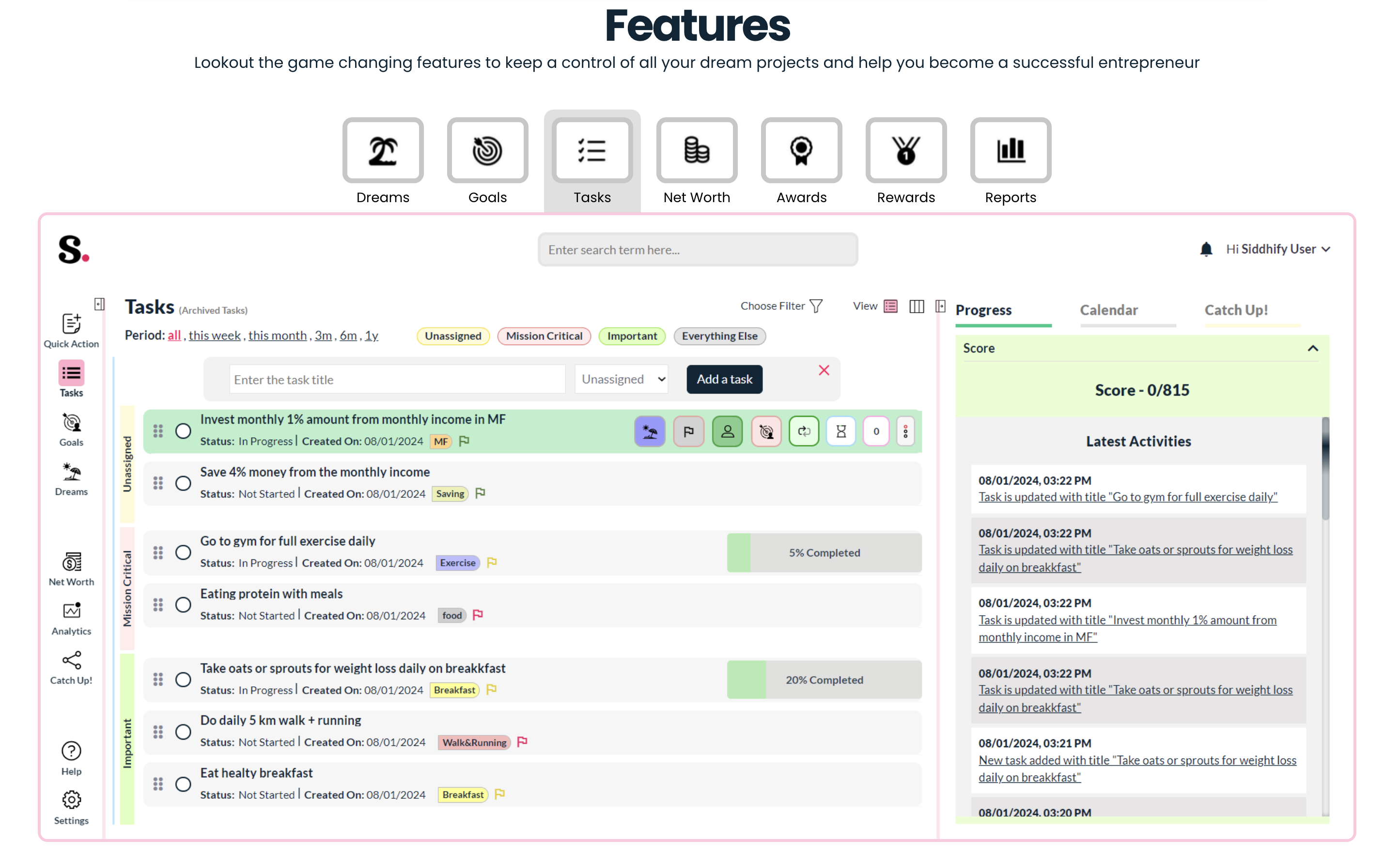Viewport: 1400px width, 856px height.
Task: Tick circle for 'Eat healty breakfast'
Action: point(183,784)
